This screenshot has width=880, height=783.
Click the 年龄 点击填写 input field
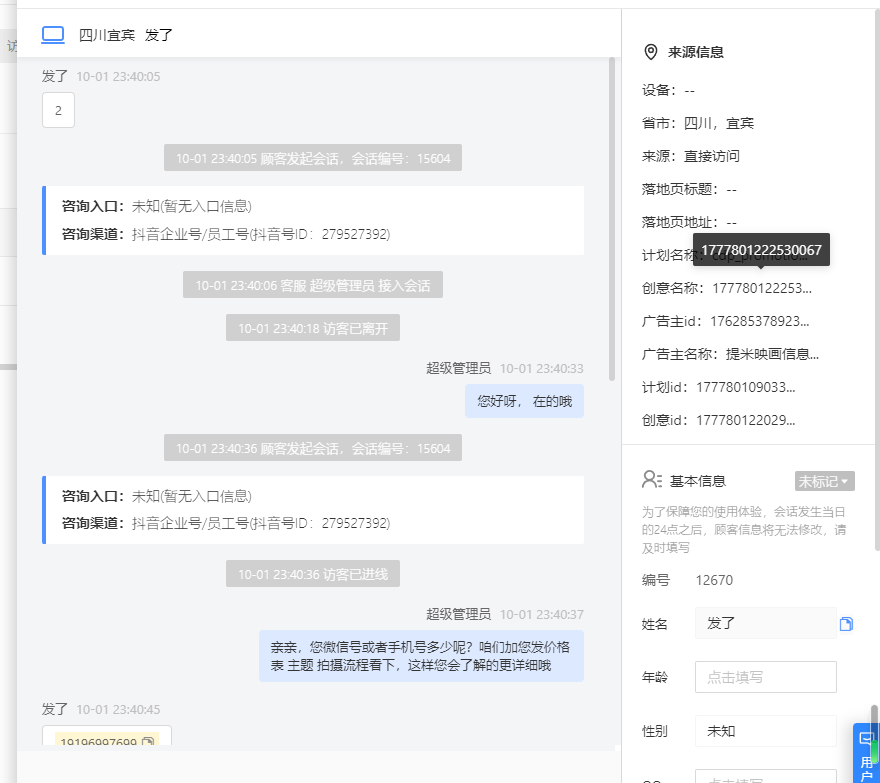766,677
